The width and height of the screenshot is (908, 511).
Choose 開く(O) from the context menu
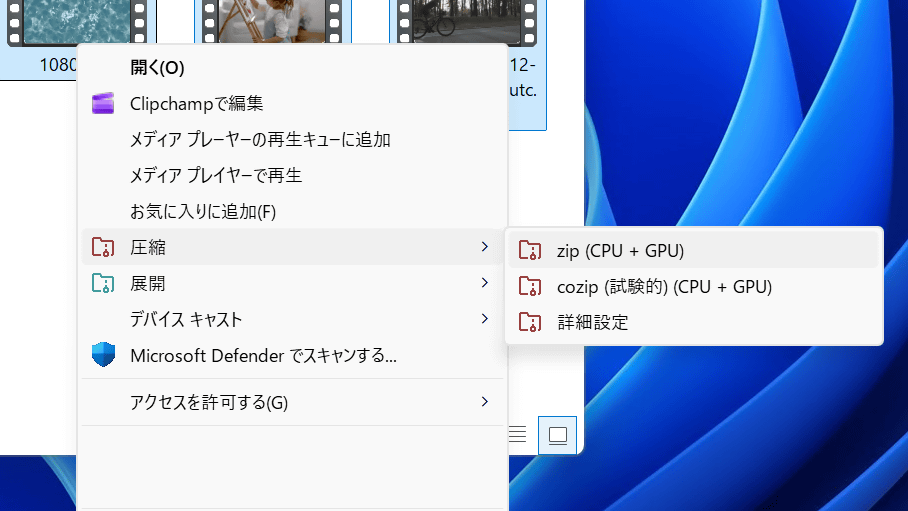click(157, 67)
